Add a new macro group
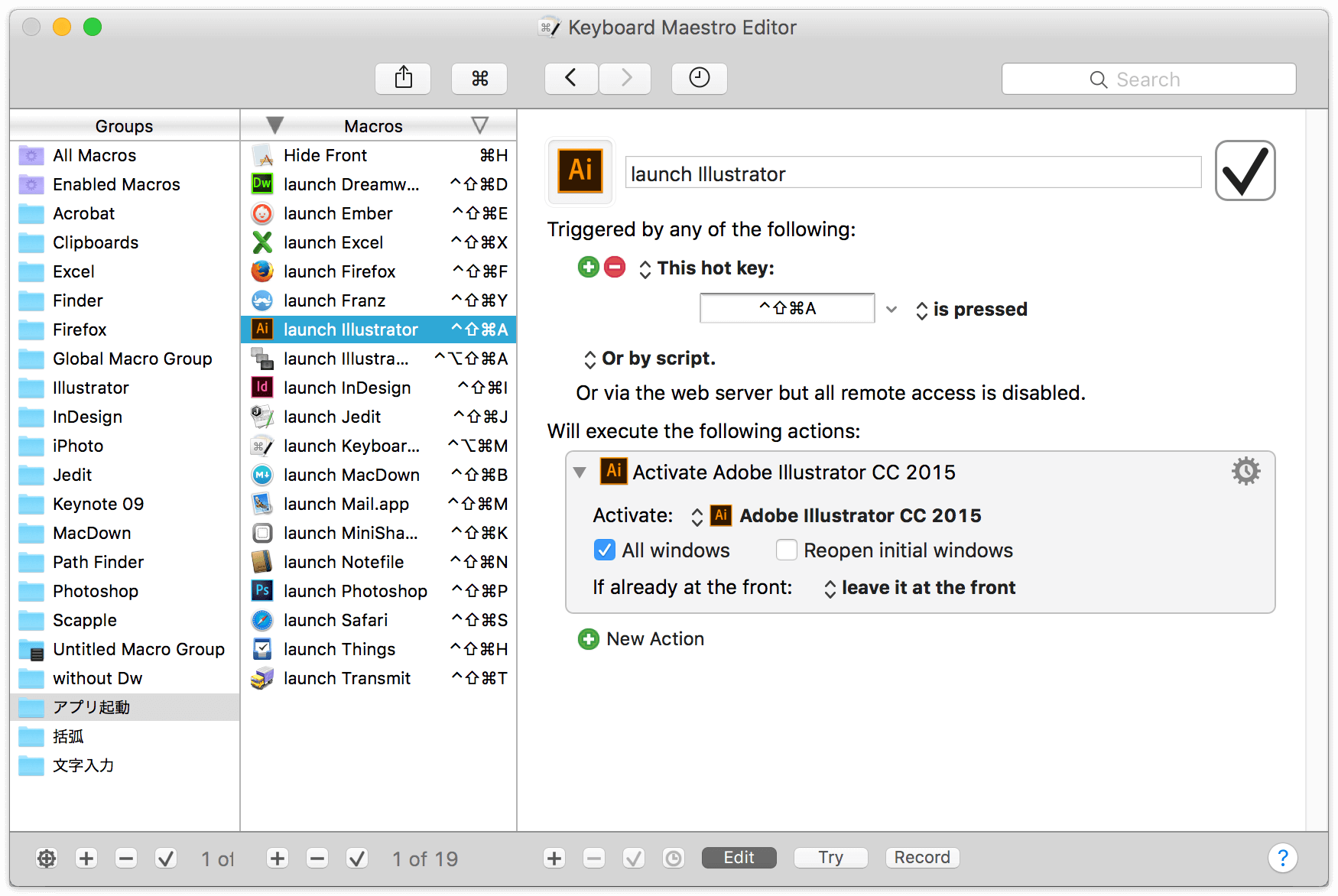This screenshot has width=1338, height=896. click(86, 859)
